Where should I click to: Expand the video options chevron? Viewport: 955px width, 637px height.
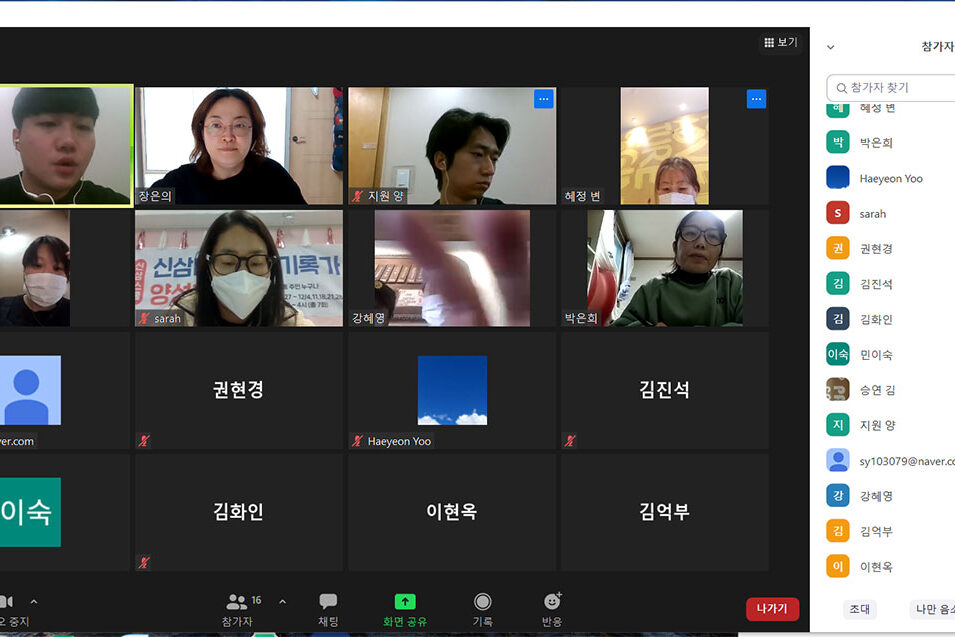(34, 602)
